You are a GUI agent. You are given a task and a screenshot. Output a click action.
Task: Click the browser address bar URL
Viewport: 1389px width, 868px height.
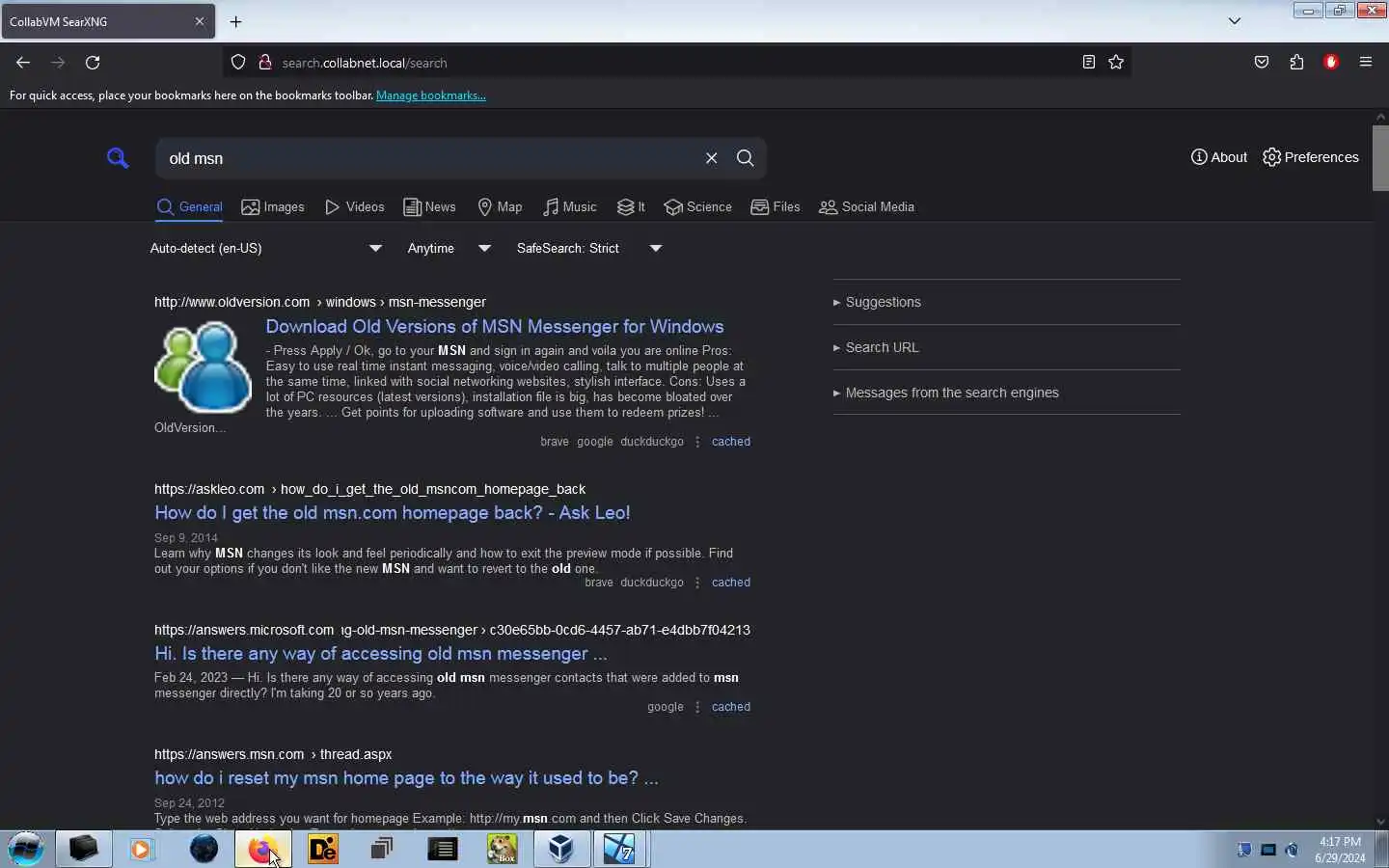365,63
